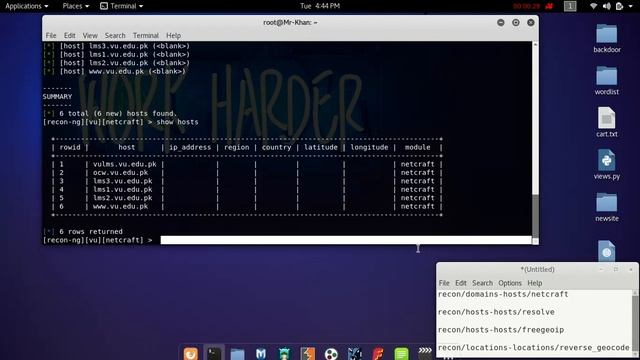Click '6 rows returned' message
Image resolution: width=640 pixels, height=360 pixels.
pyautogui.click(x=91, y=231)
